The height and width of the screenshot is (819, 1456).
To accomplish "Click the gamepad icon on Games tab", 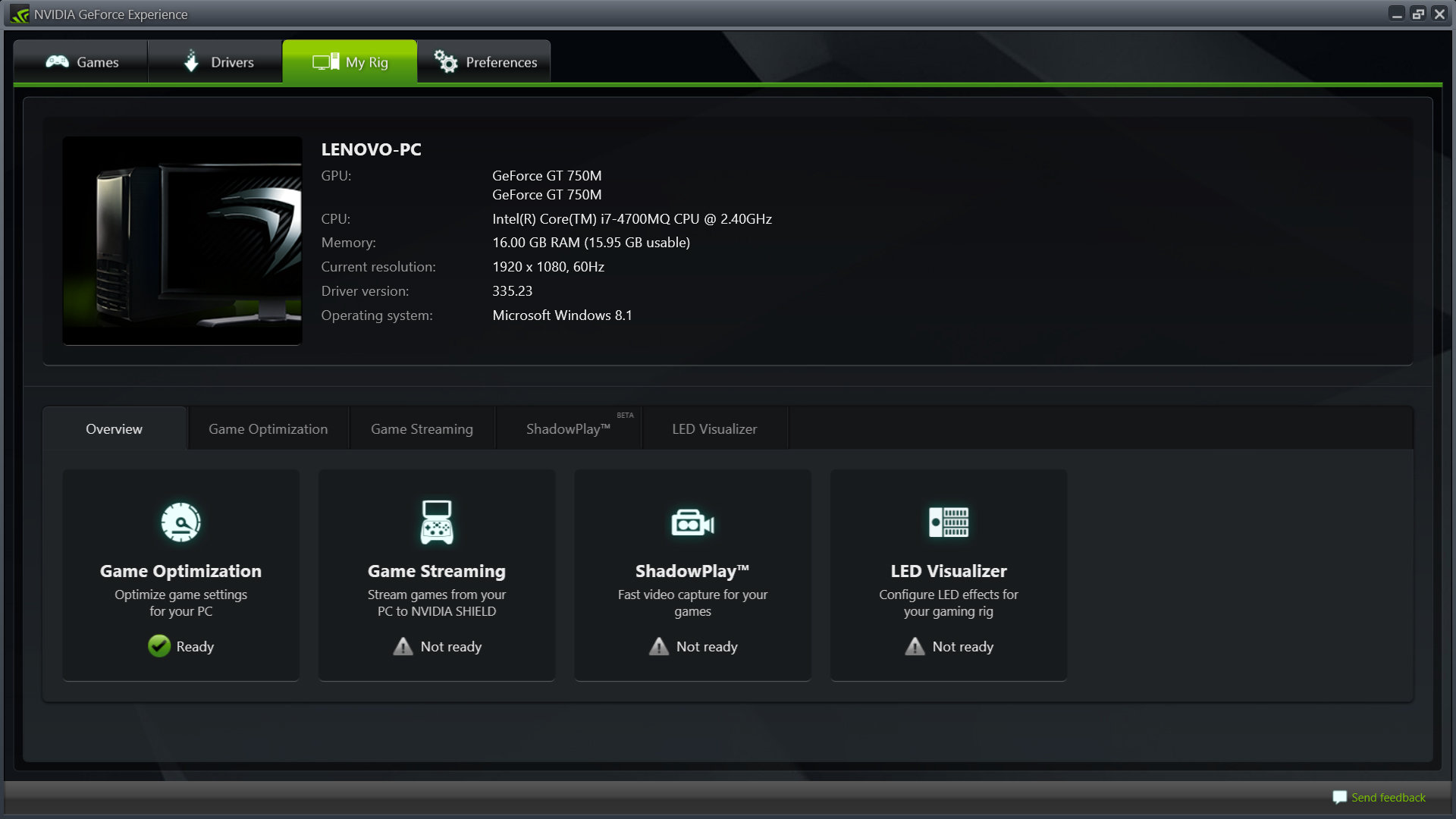I will click(x=57, y=61).
